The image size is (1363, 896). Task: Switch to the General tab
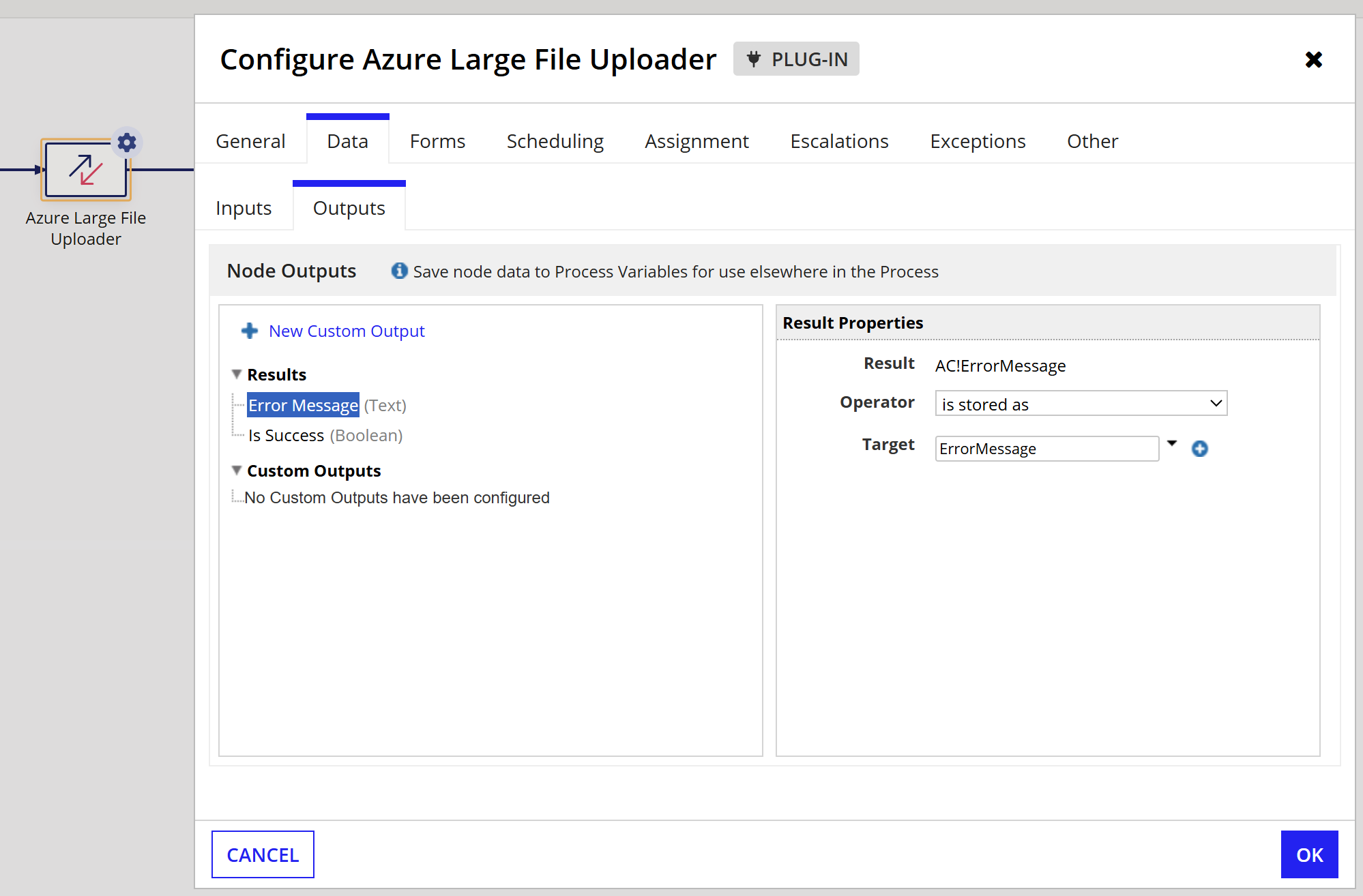click(250, 141)
